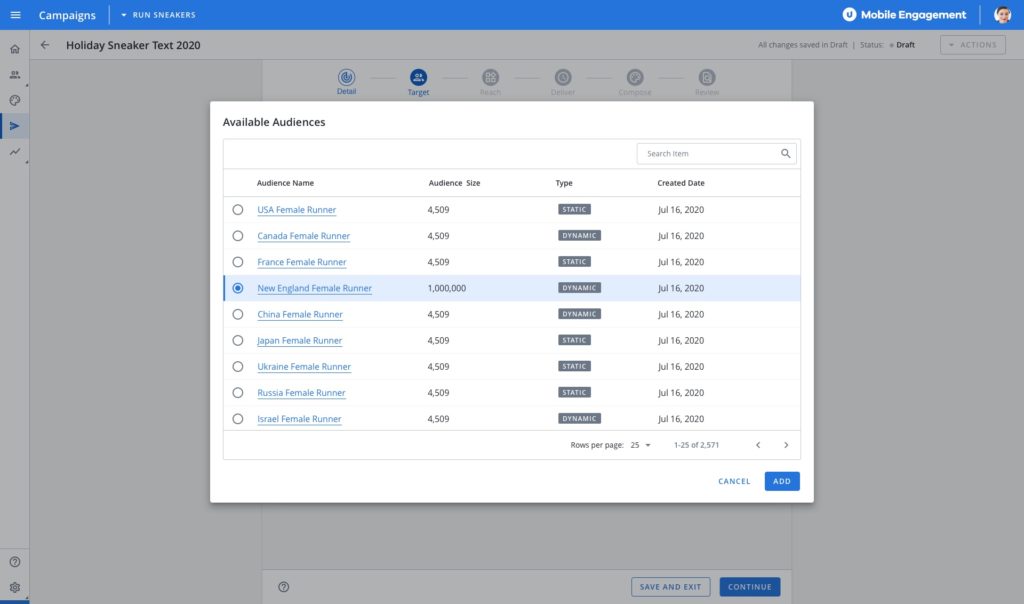Open Russia Female Runner link
The image size is (1024, 604).
(x=301, y=392)
